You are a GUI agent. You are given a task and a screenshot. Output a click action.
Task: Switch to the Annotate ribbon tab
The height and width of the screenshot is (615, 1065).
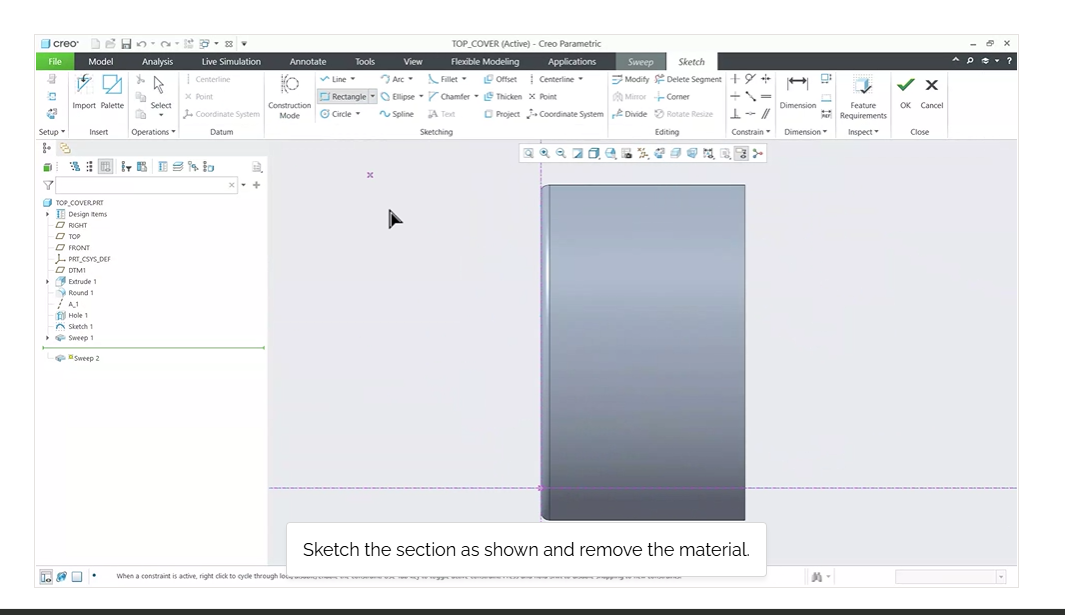click(307, 62)
